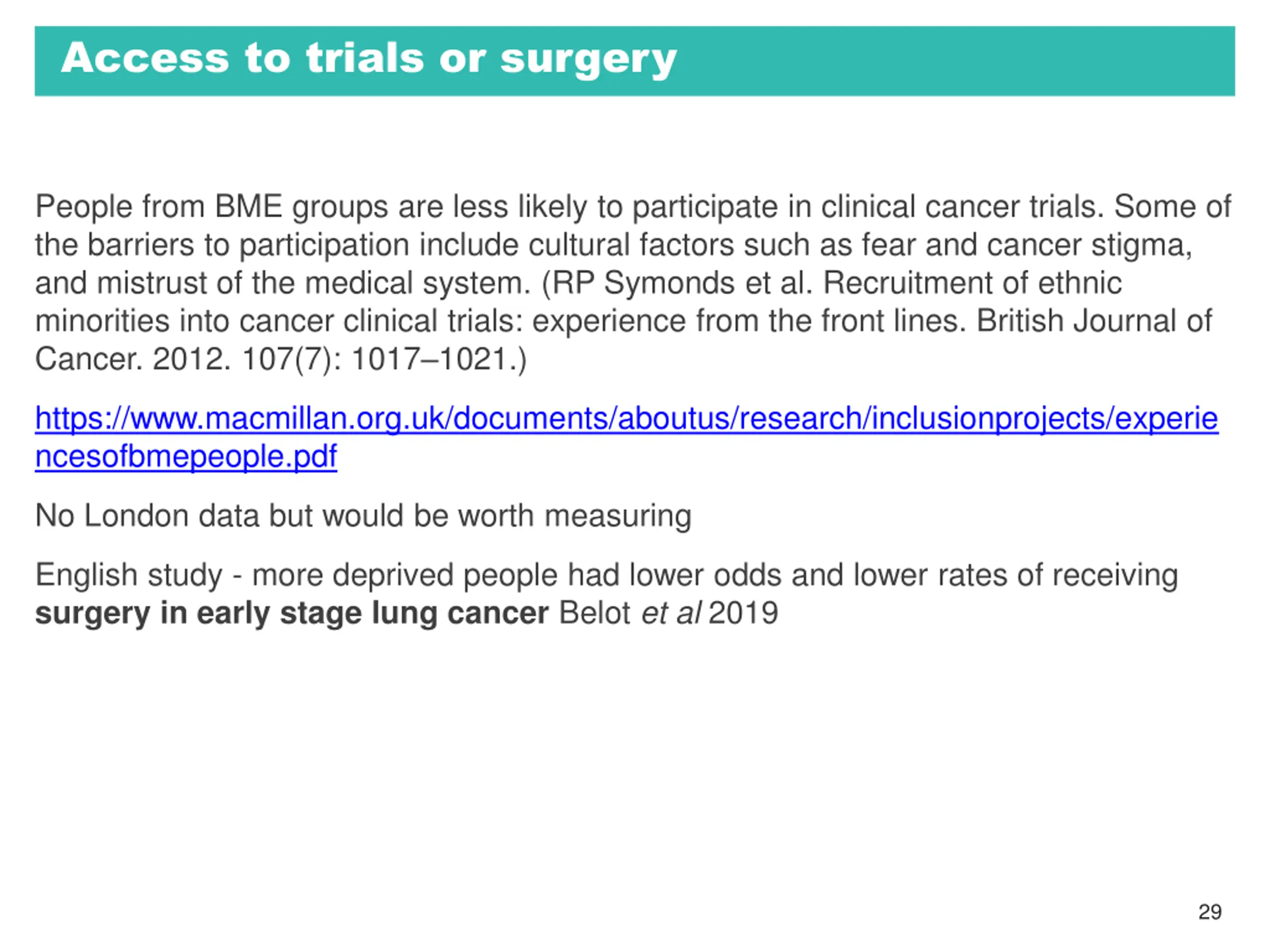The width and height of the screenshot is (1270, 952).
Task: Select the 'Access to trials or surgery' title
Action: tap(369, 59)
